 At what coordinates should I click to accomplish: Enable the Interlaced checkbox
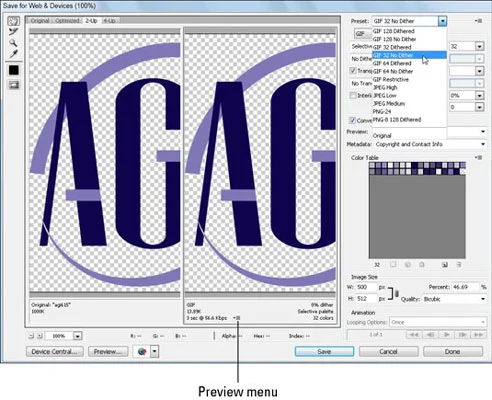point(353,96)
